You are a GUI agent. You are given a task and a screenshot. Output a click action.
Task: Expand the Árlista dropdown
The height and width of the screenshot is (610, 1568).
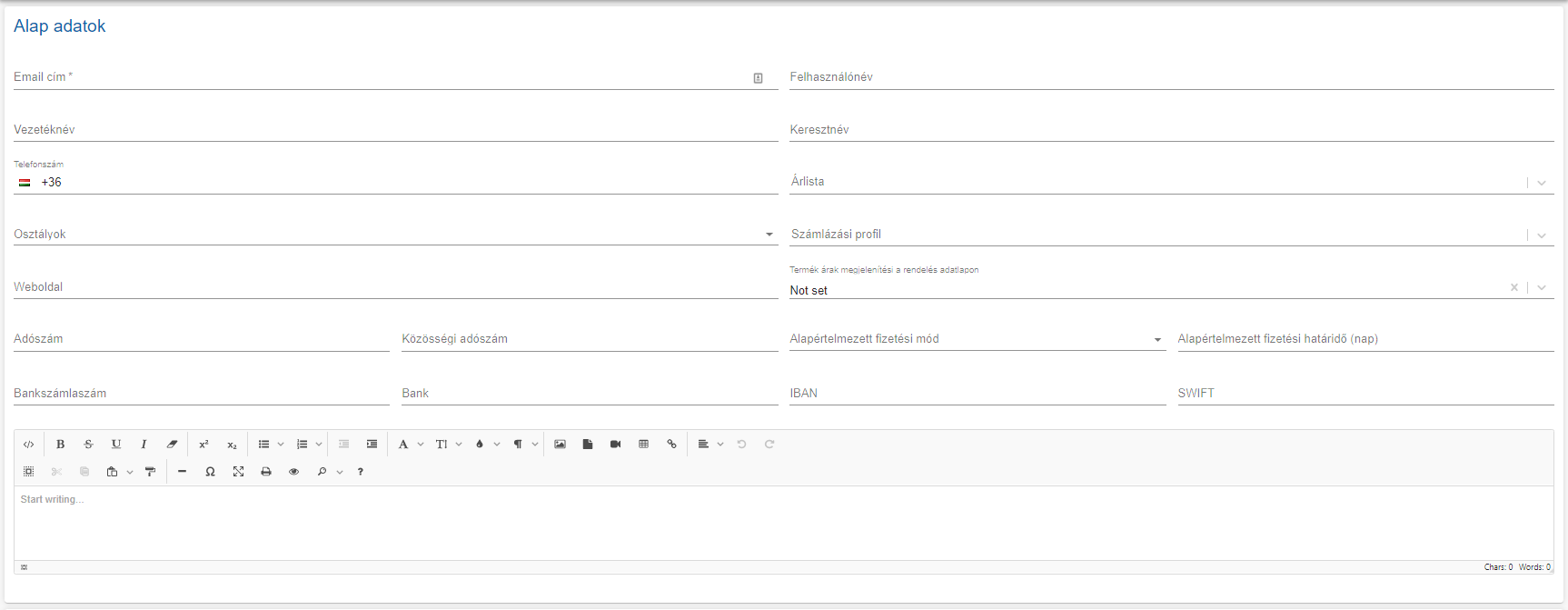click(1542, 183)
